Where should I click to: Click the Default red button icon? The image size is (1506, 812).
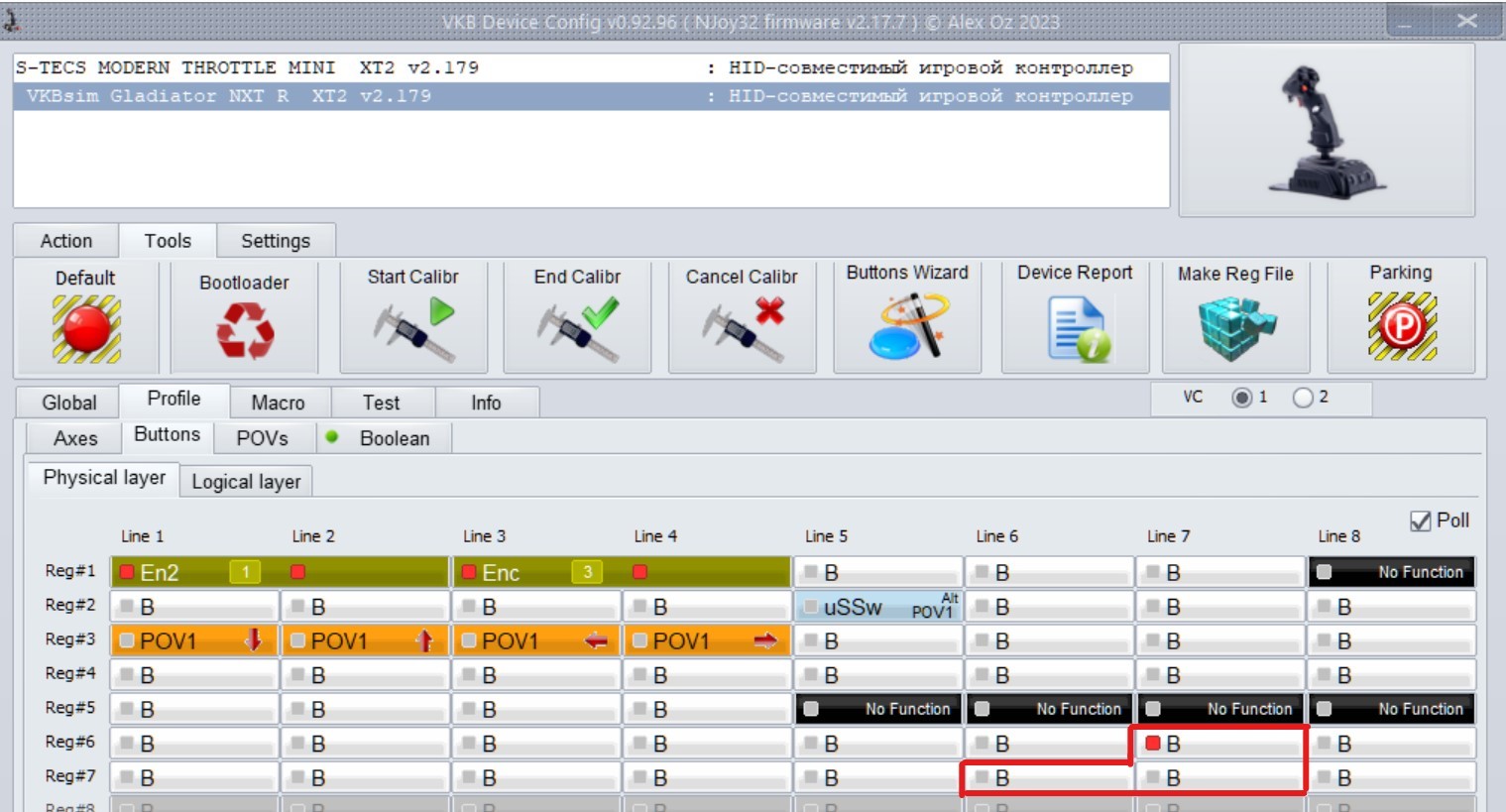(x=86, y=328)
